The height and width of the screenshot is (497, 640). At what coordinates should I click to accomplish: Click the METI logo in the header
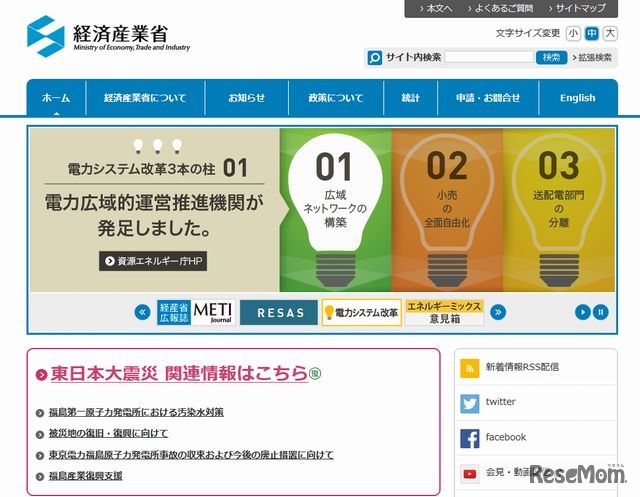tap(109, 37)
